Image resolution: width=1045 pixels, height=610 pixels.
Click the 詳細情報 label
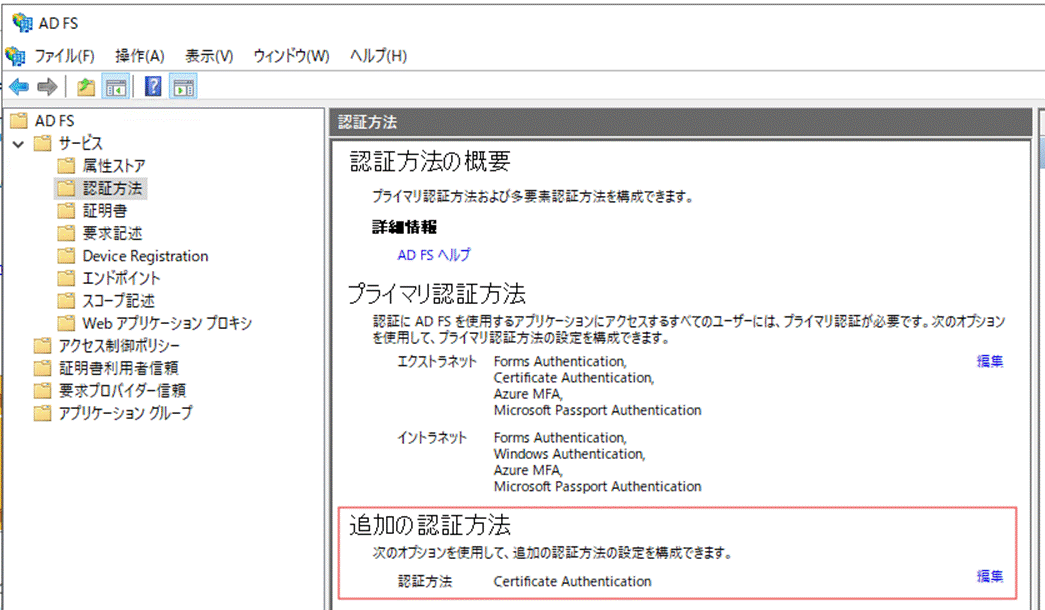tap(405, 227)
